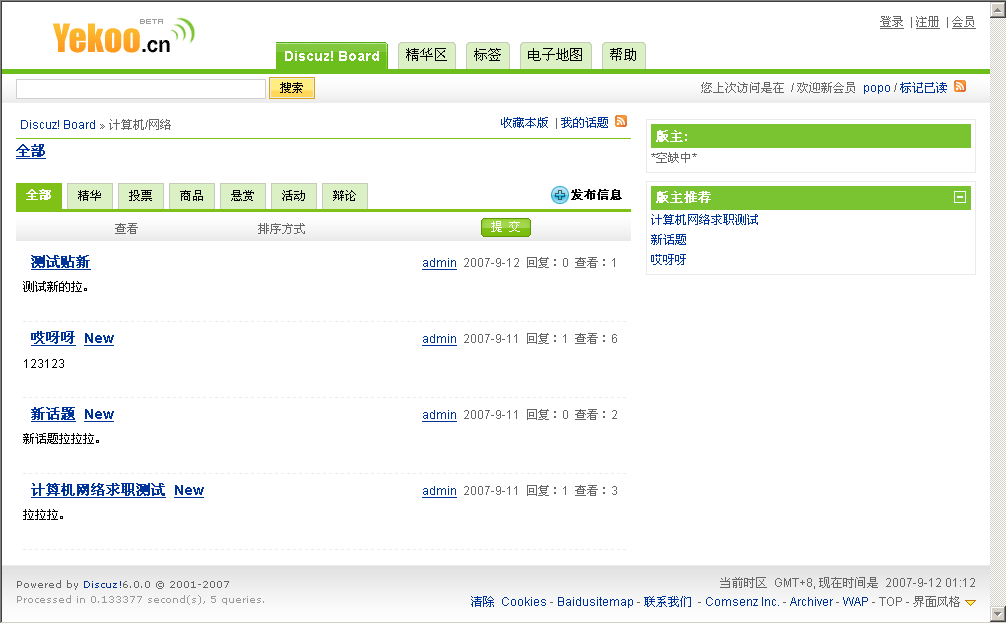Click 发布信息 text link
Image resolution: width=1006 pixels, height=623 pixels.
(x=596, y=195)
